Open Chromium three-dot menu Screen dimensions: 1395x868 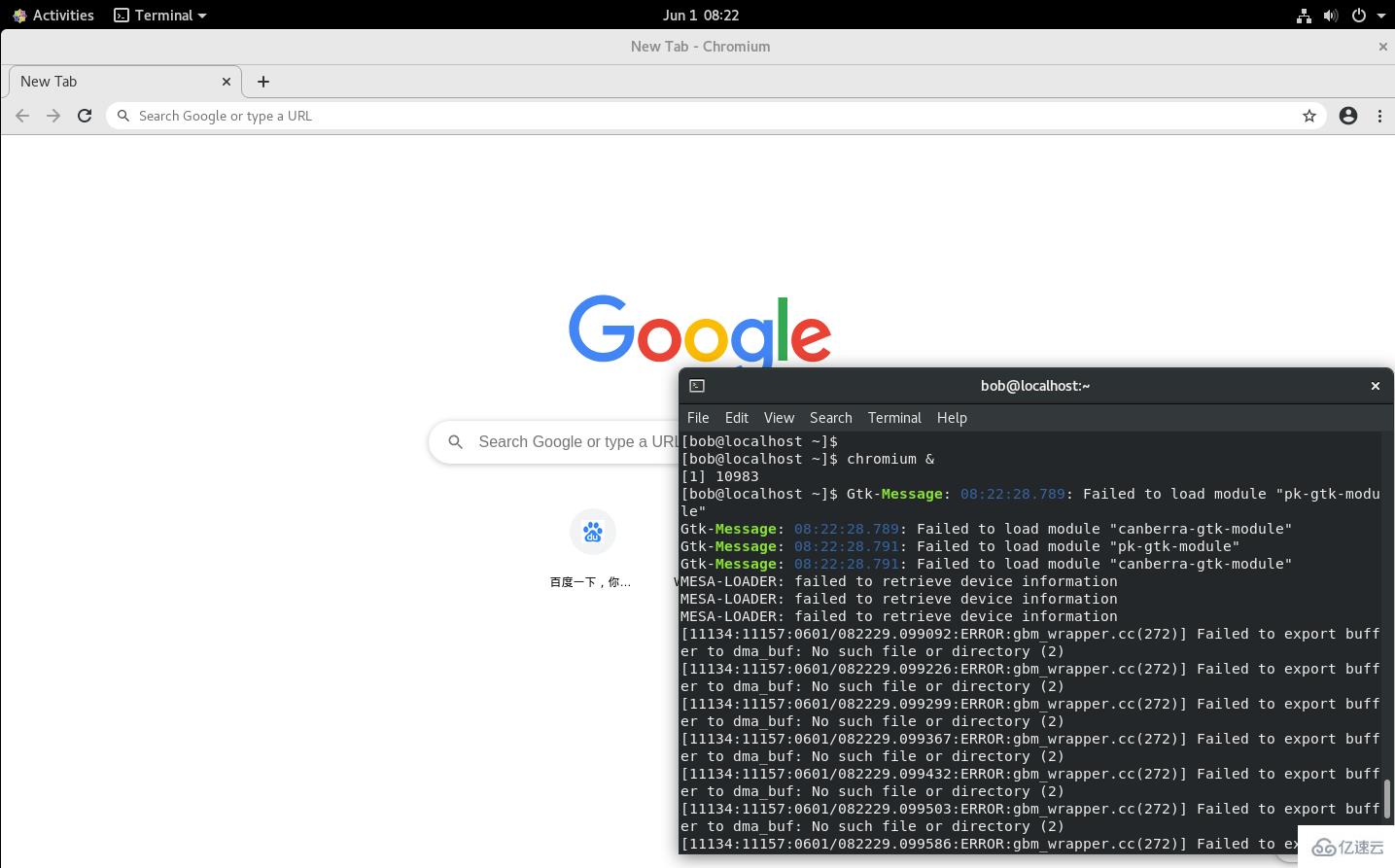coord(1379,116)
